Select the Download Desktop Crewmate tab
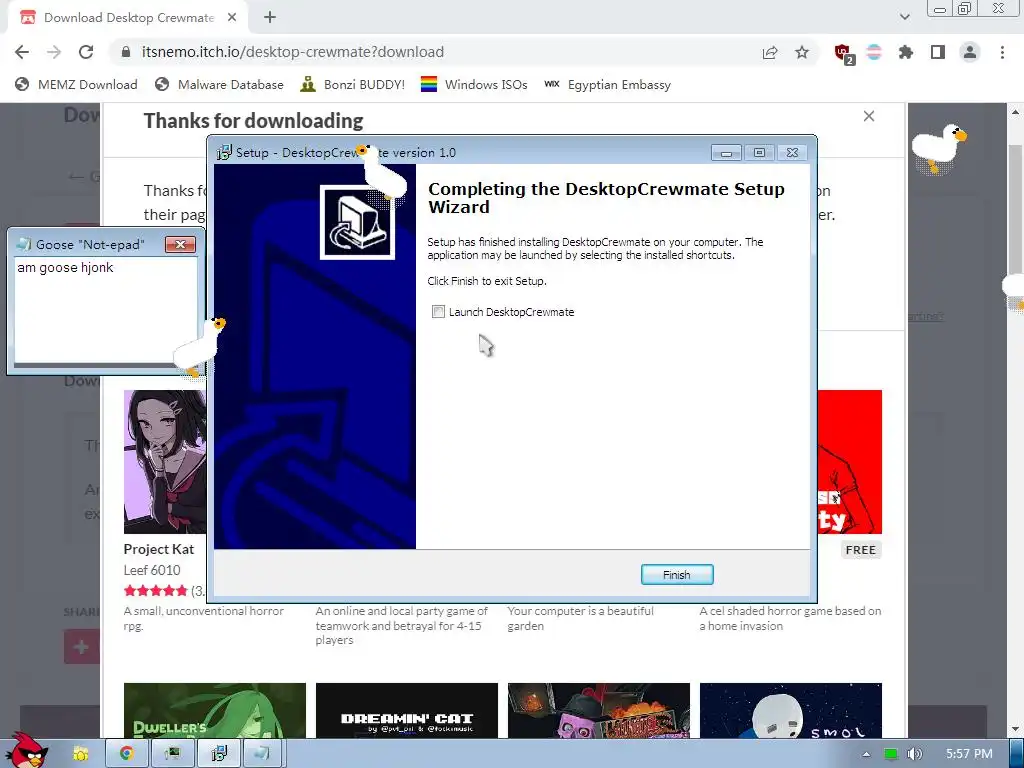 (x=127, y=18)
